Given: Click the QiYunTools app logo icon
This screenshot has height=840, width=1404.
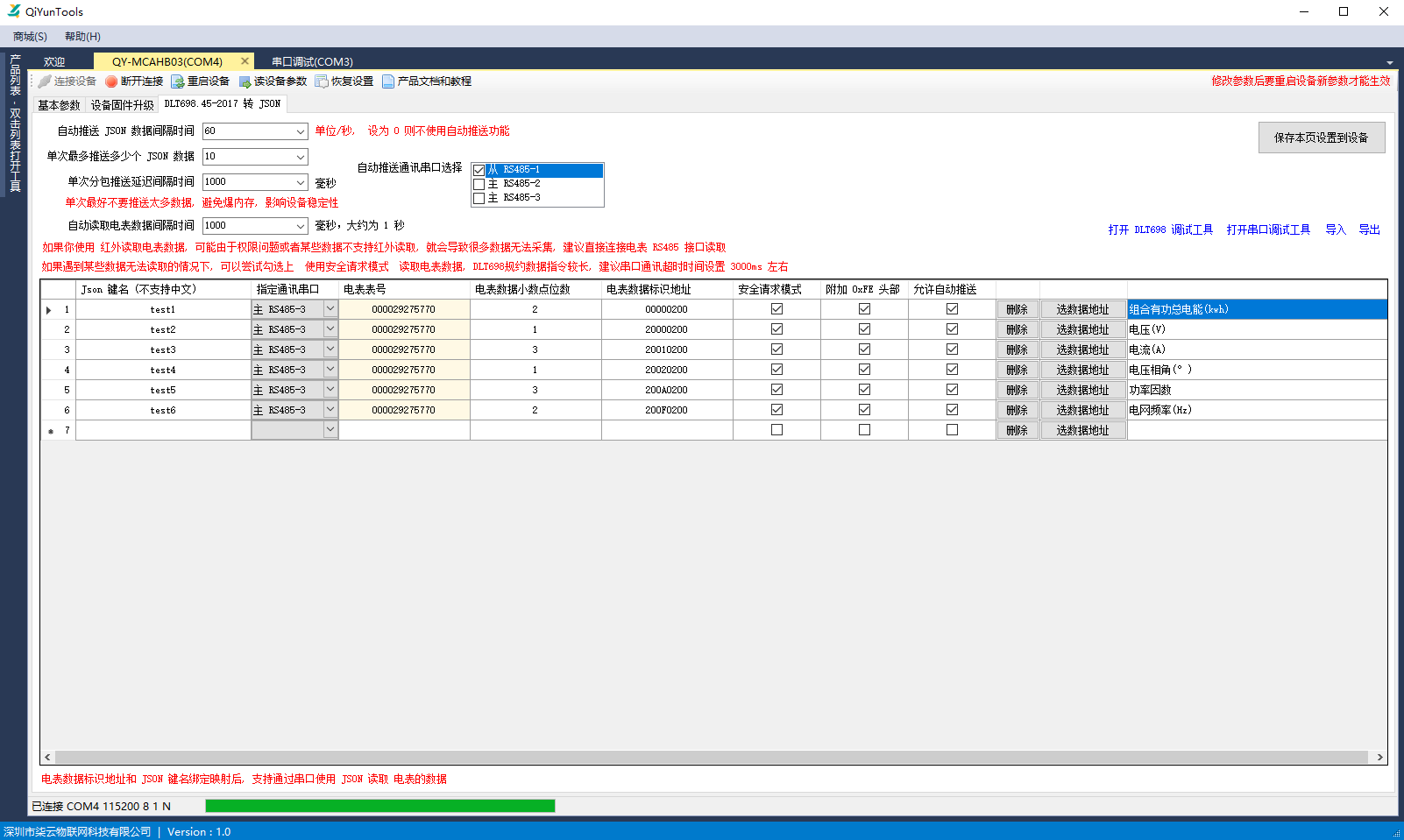Looking at the screenshot, I should [13, 11].
